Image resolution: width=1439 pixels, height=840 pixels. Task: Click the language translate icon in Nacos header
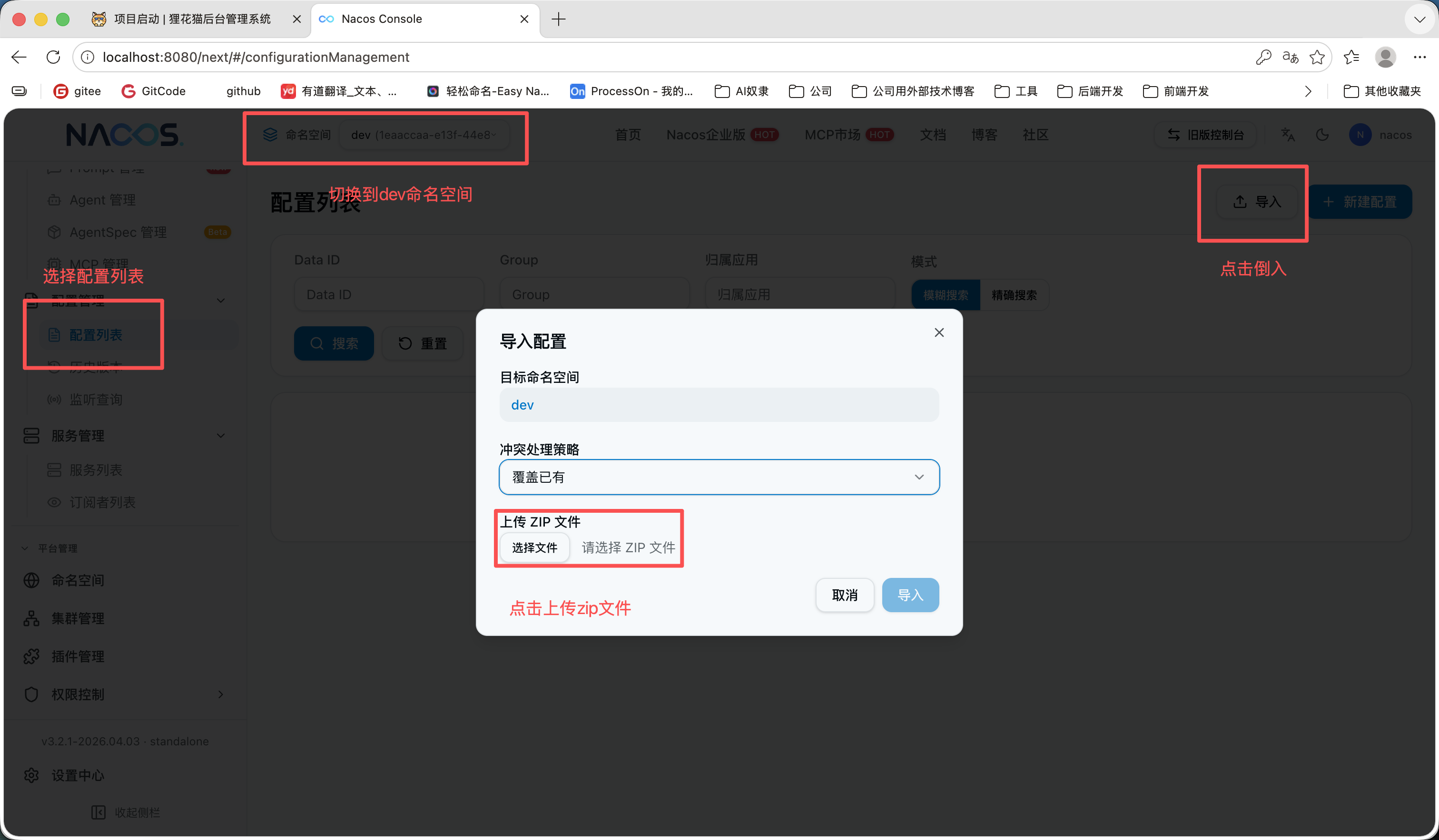1288,135
